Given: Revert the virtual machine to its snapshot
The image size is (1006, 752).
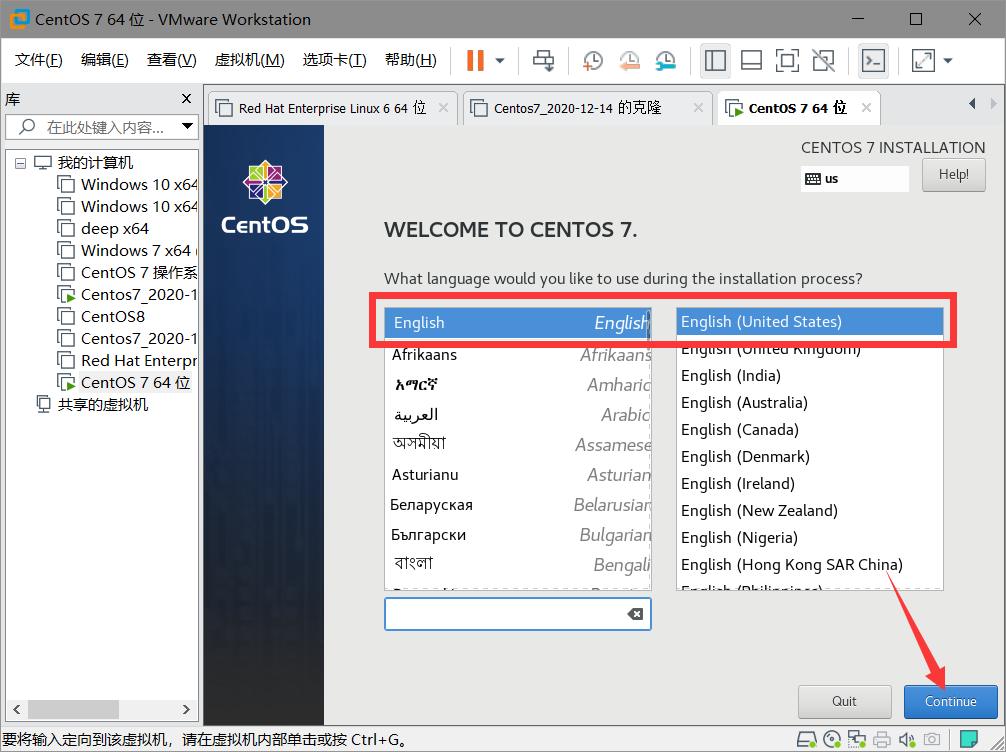Looking at the screenshot, I should 628,60.
